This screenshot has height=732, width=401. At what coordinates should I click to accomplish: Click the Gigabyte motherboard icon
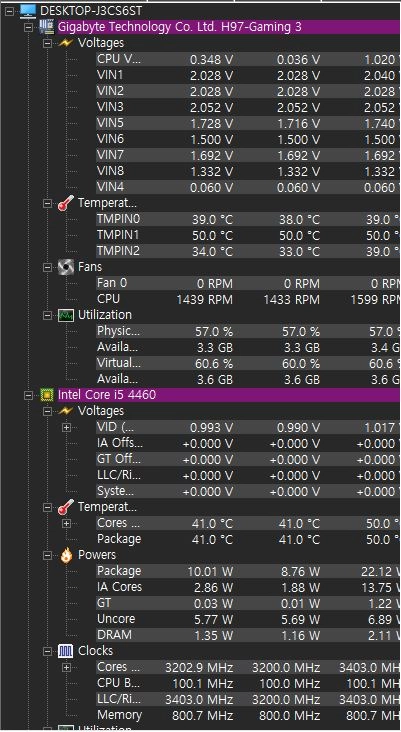pyautogui.click(x=46, y=27)
